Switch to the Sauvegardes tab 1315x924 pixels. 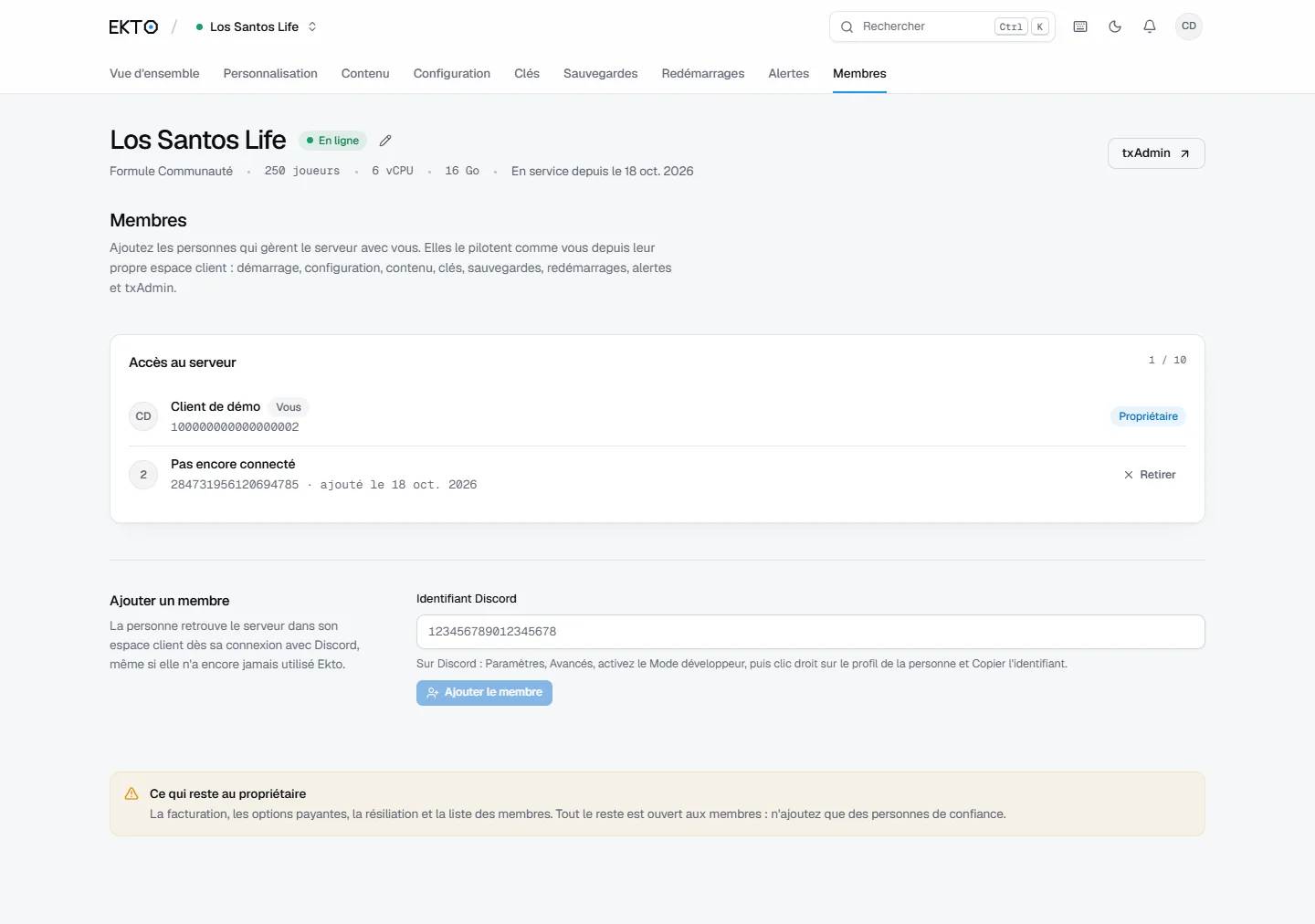[601, 74]
